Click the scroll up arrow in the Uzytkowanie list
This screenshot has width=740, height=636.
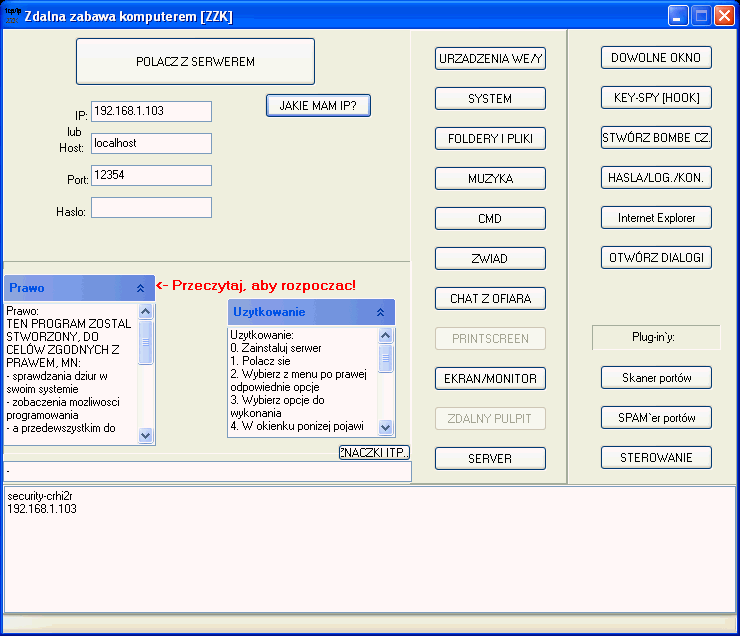pos(386,335)
